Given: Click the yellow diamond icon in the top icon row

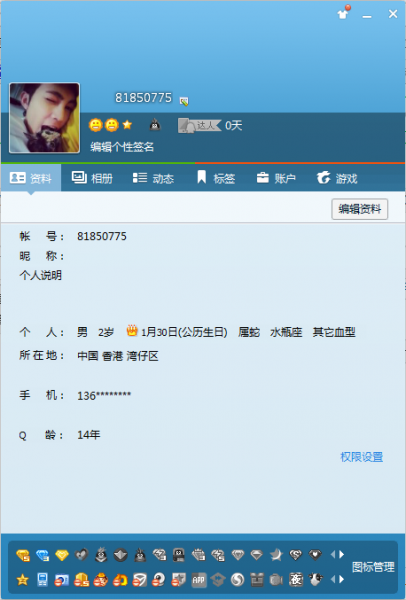Looking at the screenshot, I should (62, 555).
